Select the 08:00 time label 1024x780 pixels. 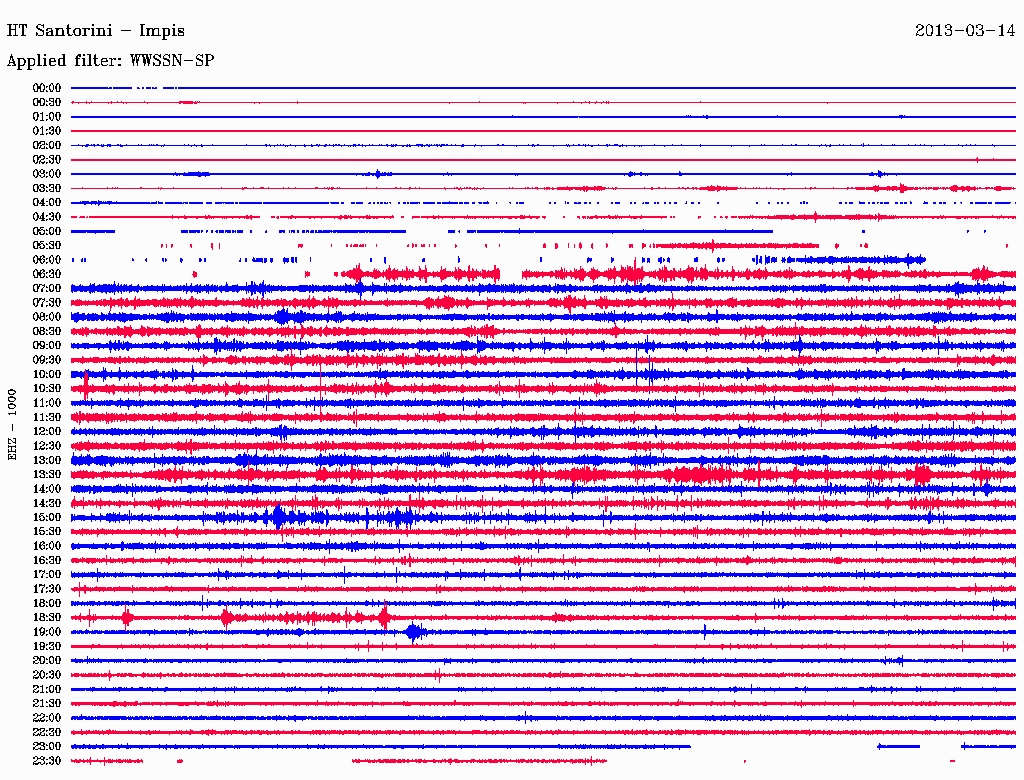pyautogui.click(x=47, y=317)
